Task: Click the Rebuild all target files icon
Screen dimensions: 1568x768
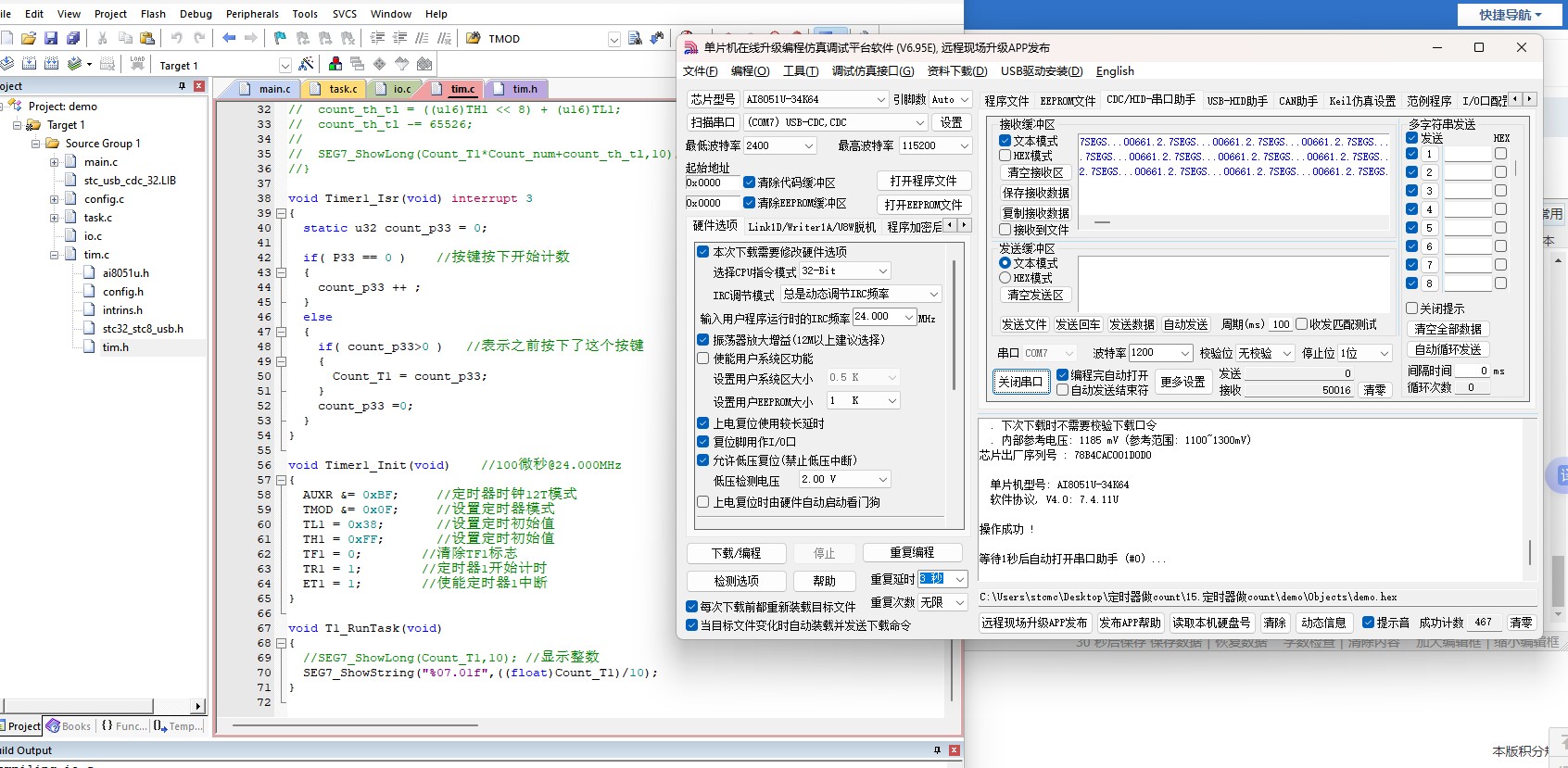Action: coord(52,64)
